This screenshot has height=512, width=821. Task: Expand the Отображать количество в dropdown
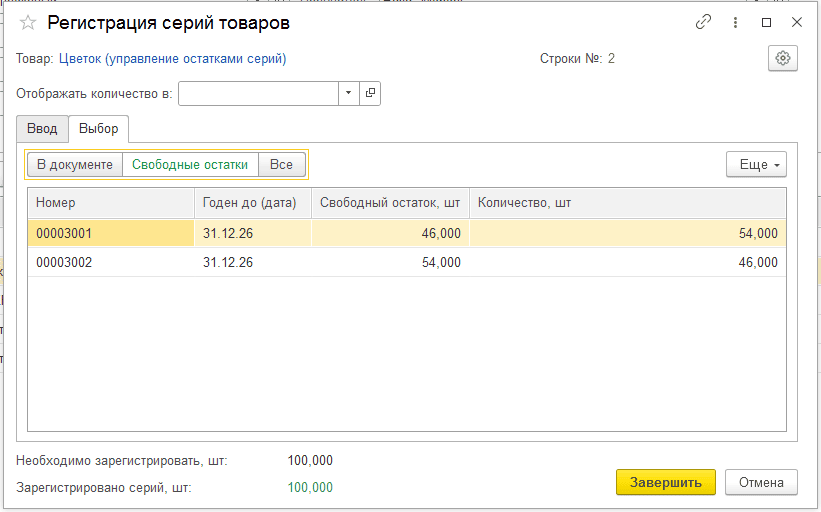(x=348, y=93)
